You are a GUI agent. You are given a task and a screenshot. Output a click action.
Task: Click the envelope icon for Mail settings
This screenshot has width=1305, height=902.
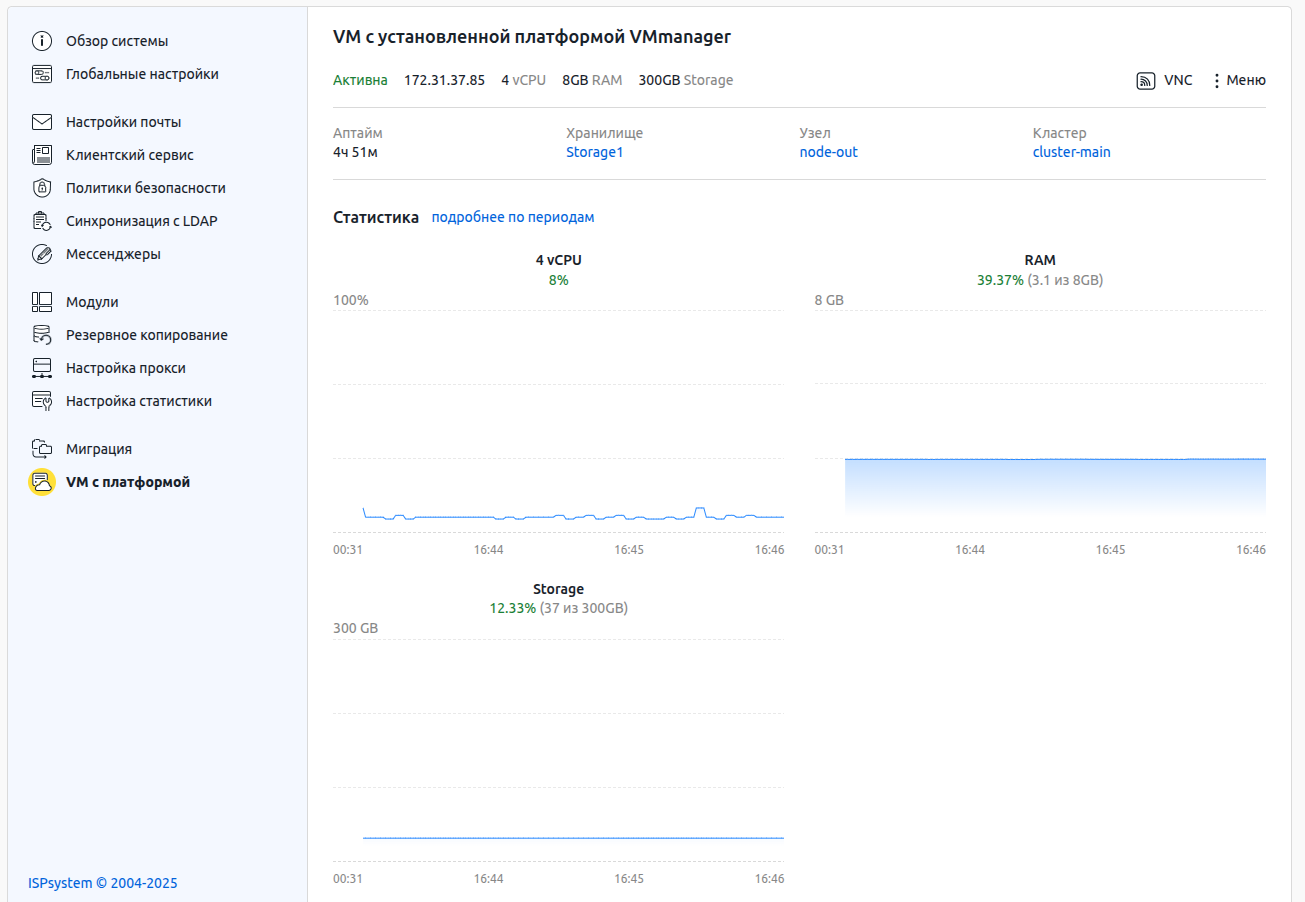(42, 122)
